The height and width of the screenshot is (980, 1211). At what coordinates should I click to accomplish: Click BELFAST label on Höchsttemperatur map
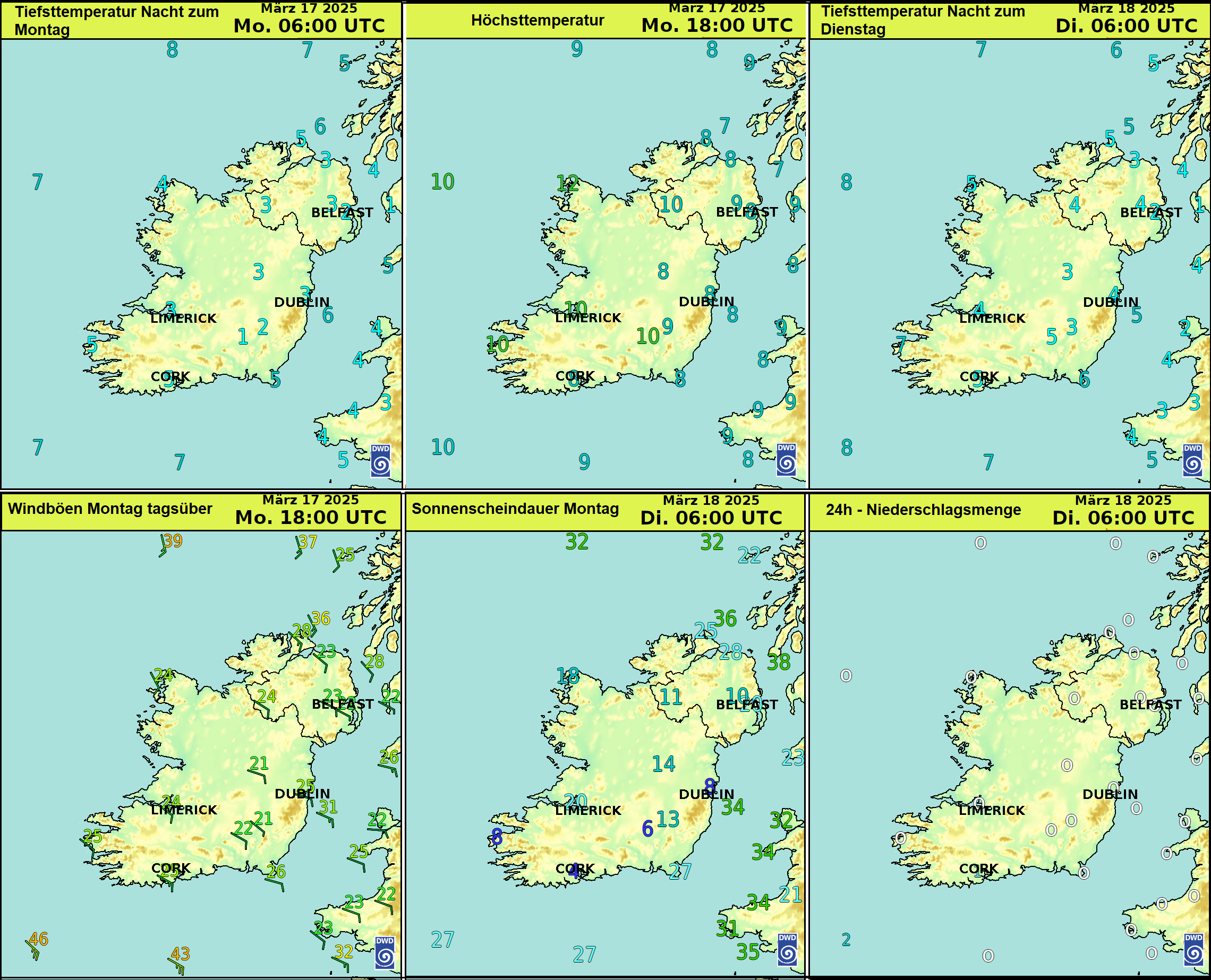point(747,212)
